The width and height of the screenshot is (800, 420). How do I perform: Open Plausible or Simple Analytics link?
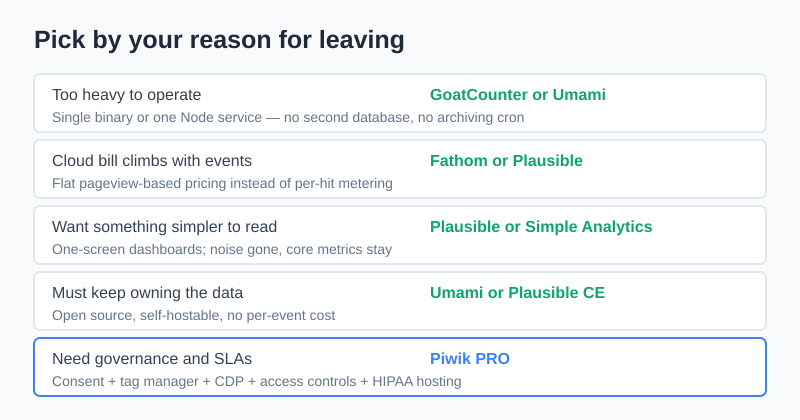click(x=541, y=227)
